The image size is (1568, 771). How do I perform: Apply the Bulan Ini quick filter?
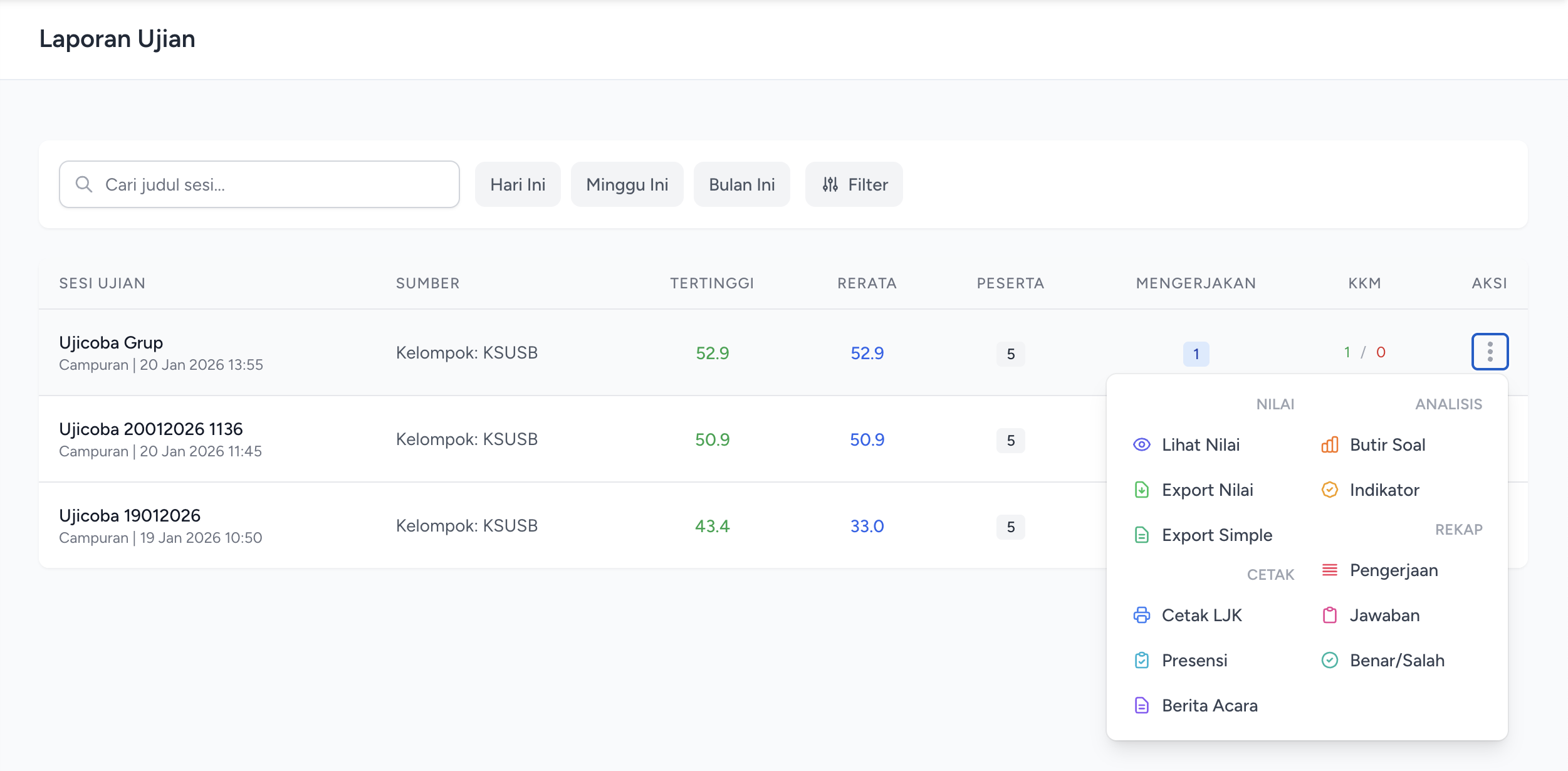pyautogui.click(x=742, y=184)
